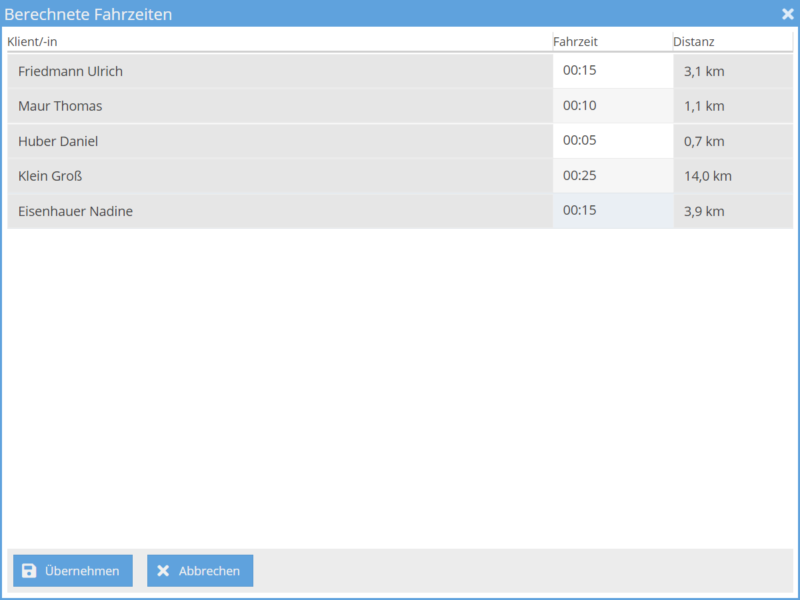The image size is (800, 600).
Task: Click the 1,1 km distance cell
Action: (x=704, y=107)
